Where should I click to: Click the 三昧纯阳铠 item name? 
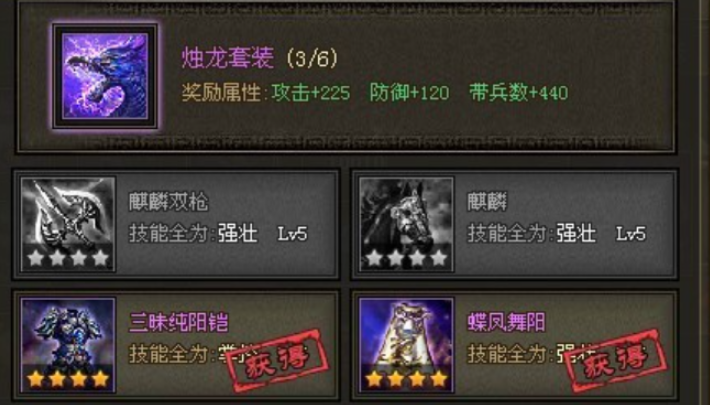click(178, 322)
